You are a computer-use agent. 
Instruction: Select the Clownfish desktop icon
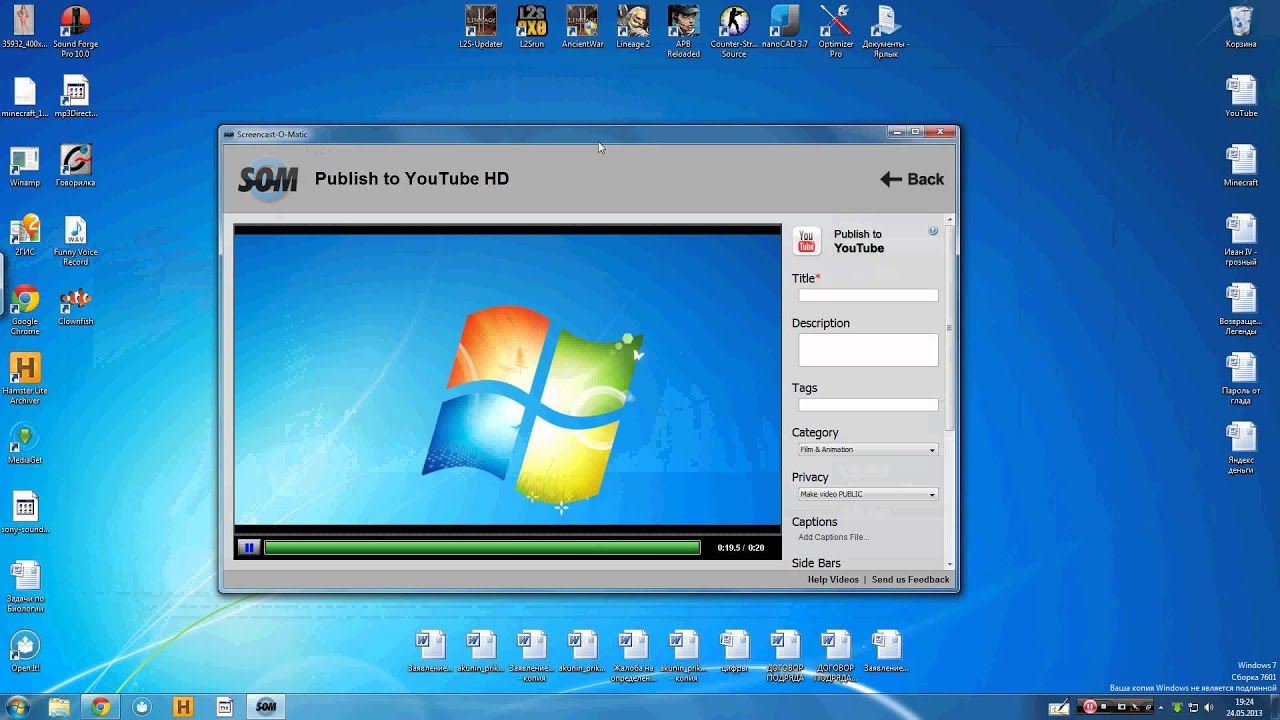[76, 306]
